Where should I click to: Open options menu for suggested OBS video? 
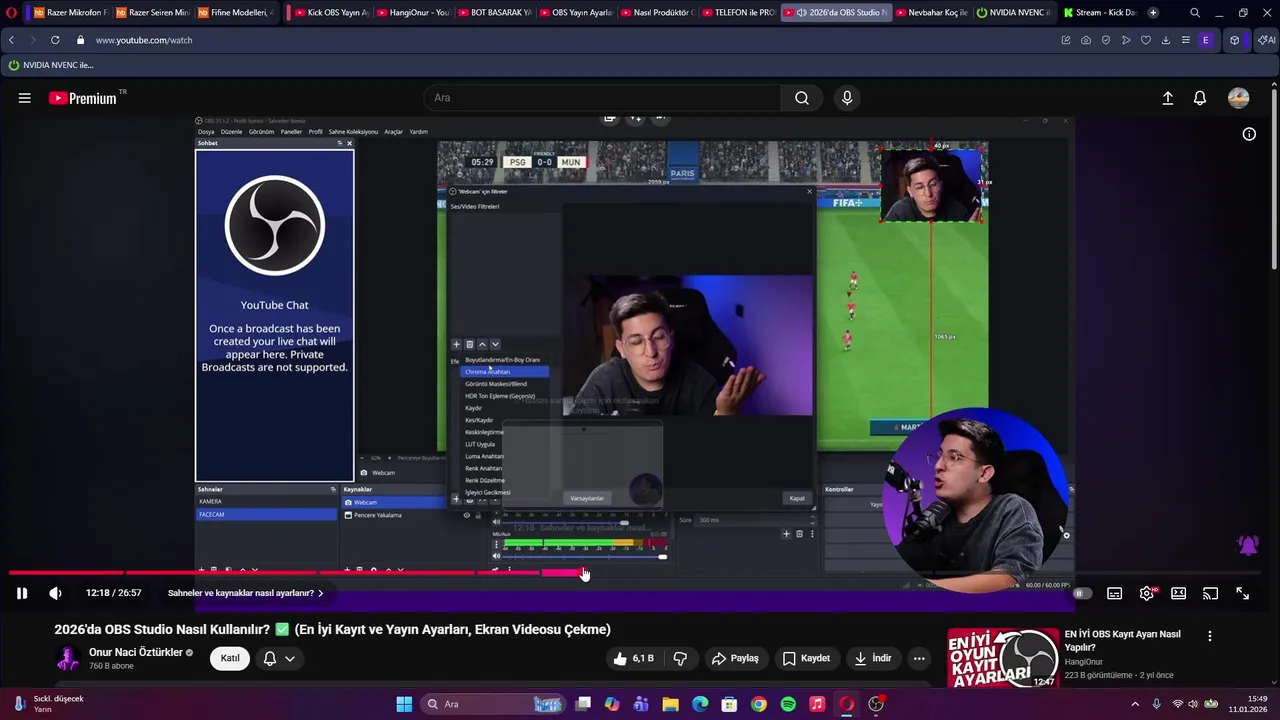coord(1210,636)
